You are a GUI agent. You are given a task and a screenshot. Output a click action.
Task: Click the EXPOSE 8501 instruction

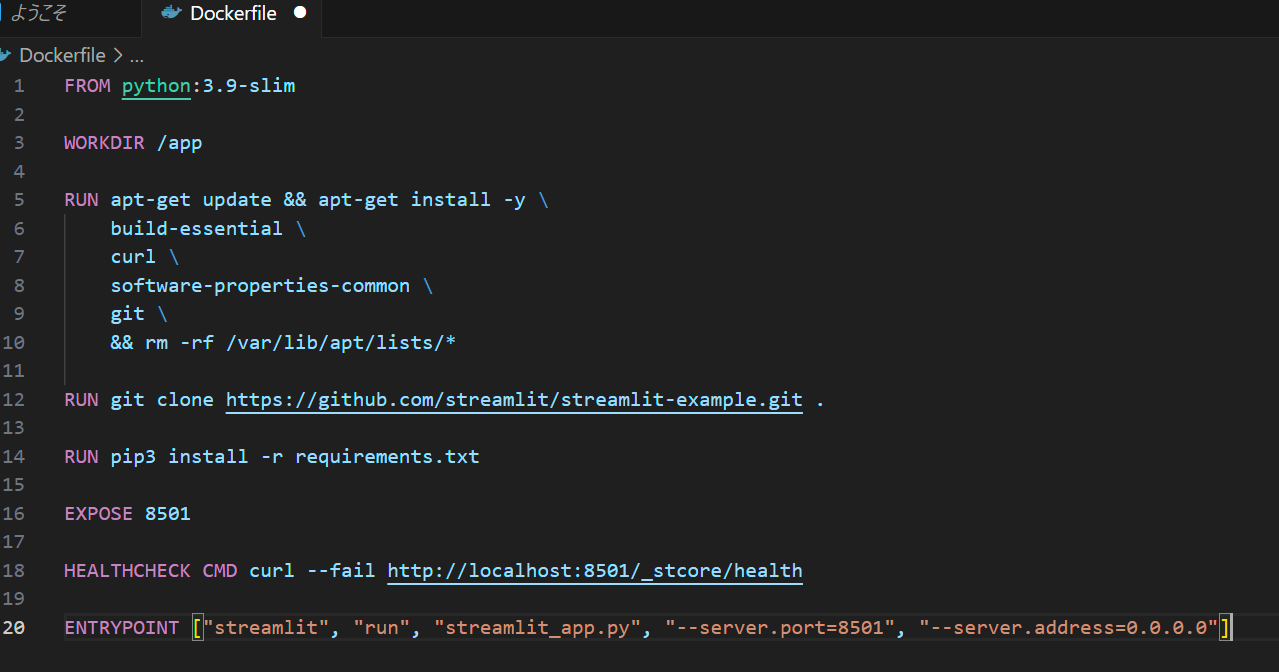tap(127, 513)
